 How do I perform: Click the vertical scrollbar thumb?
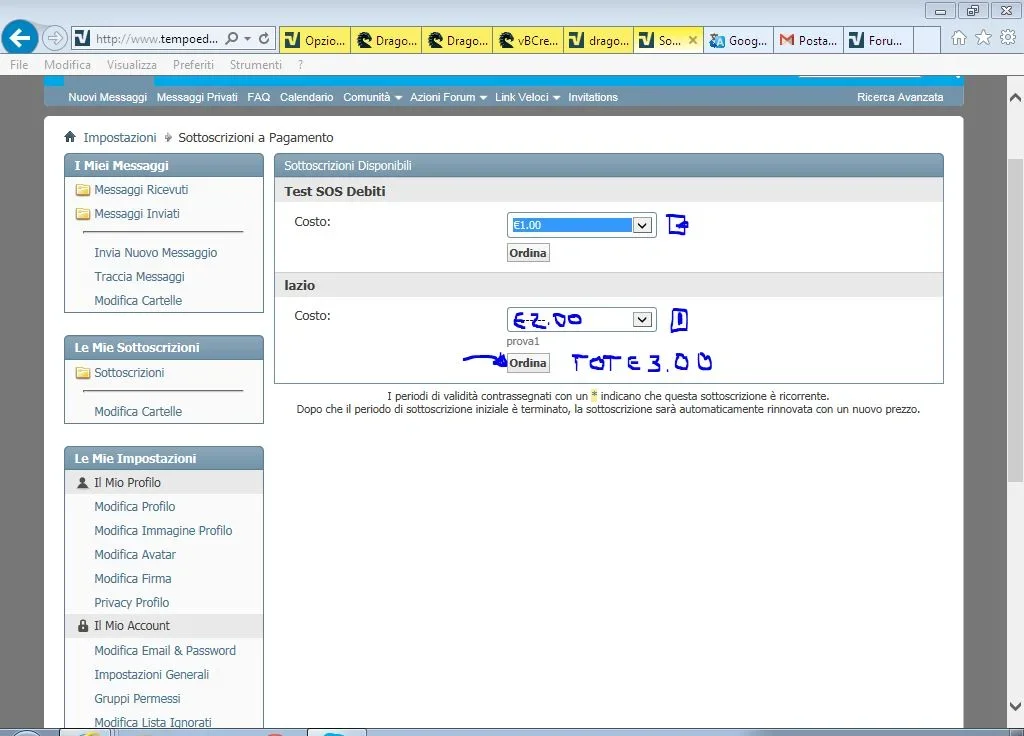1015,320
